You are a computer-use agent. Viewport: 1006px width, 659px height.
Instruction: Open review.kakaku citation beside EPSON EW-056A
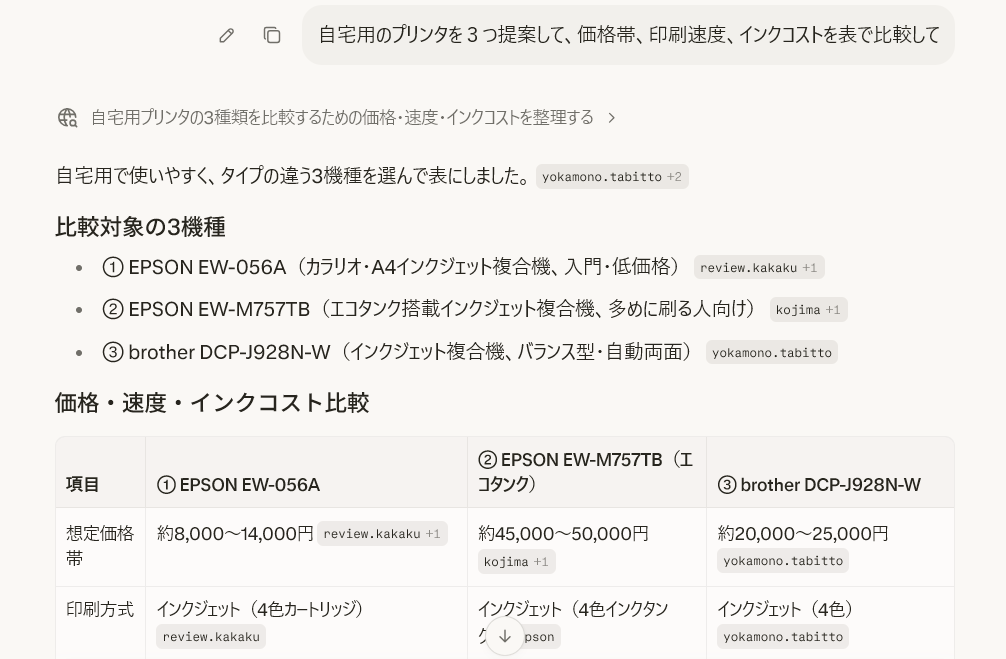click(759, 267)
